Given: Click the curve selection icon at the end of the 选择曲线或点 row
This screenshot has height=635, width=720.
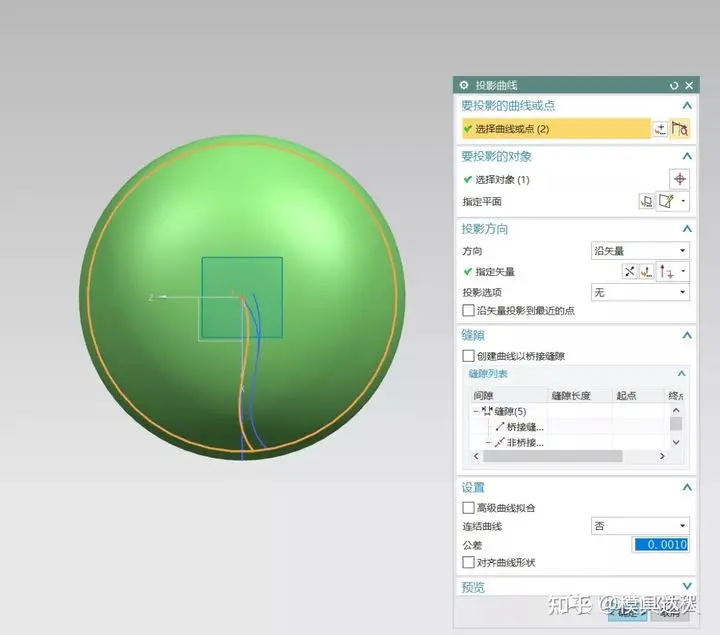Looking at the screenshot, I should tap(680, 129).
